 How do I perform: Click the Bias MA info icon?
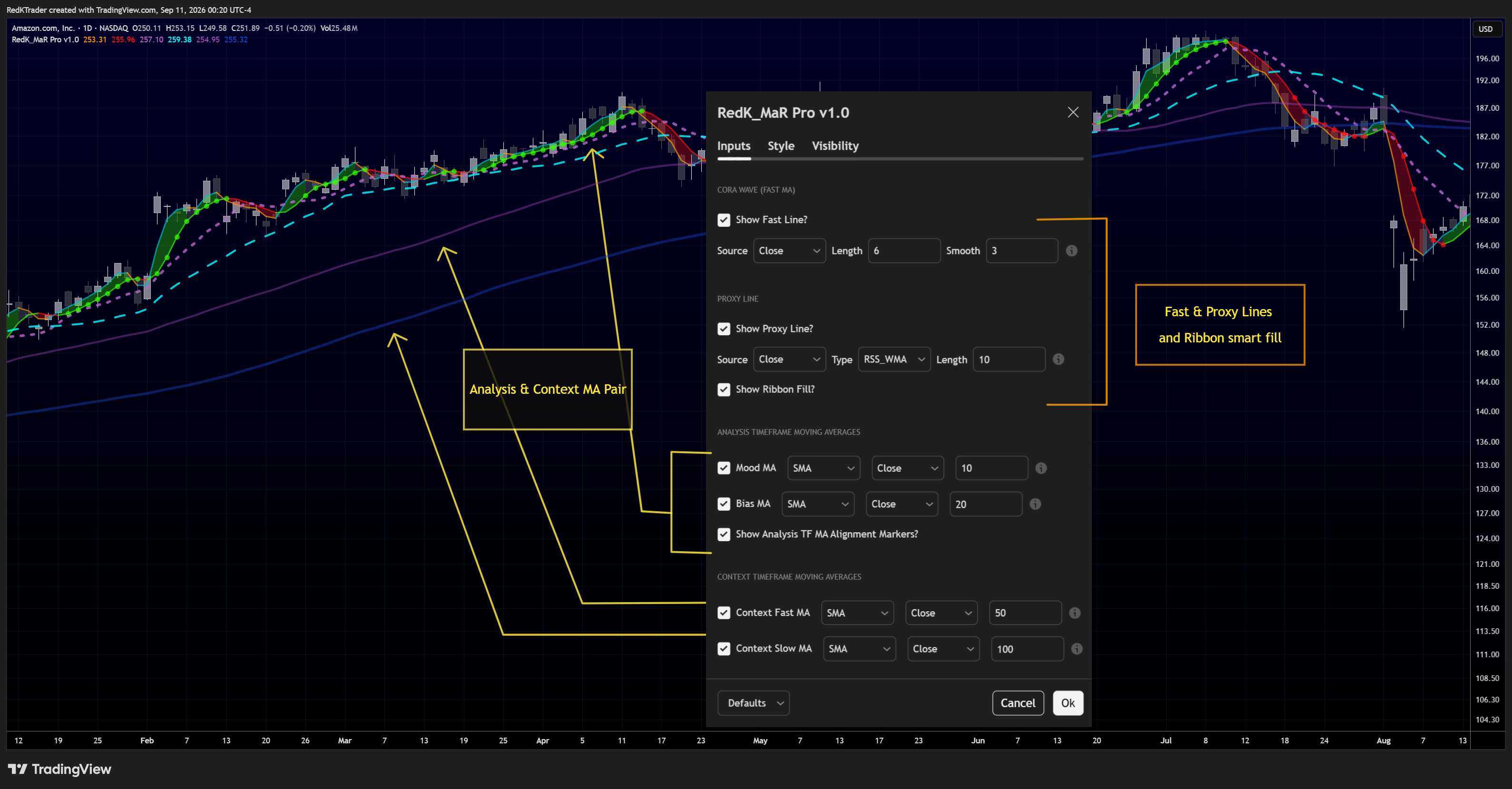pyautogui.click(x=1035, y=504)
